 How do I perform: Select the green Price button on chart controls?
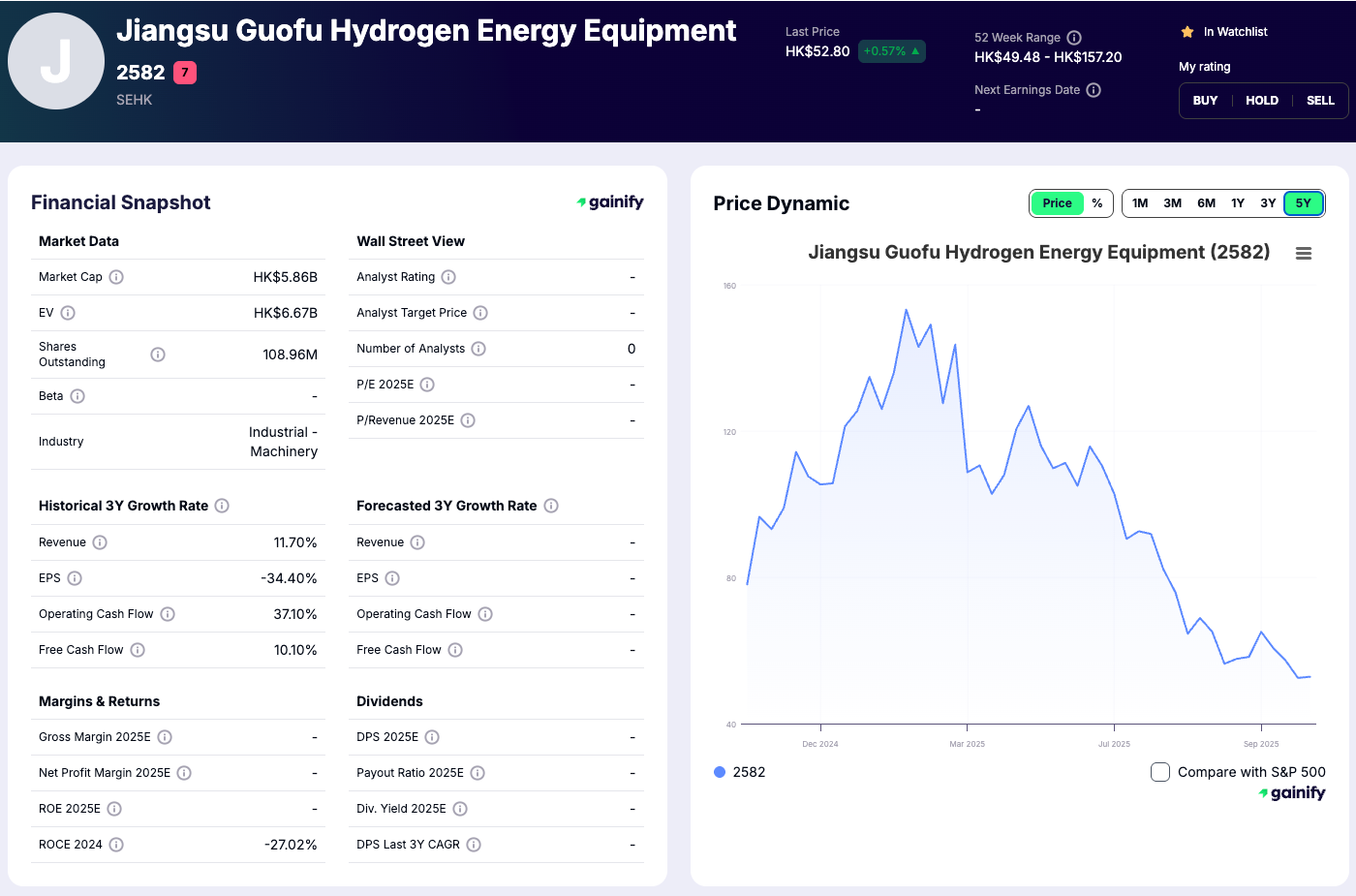(1058, 203)
